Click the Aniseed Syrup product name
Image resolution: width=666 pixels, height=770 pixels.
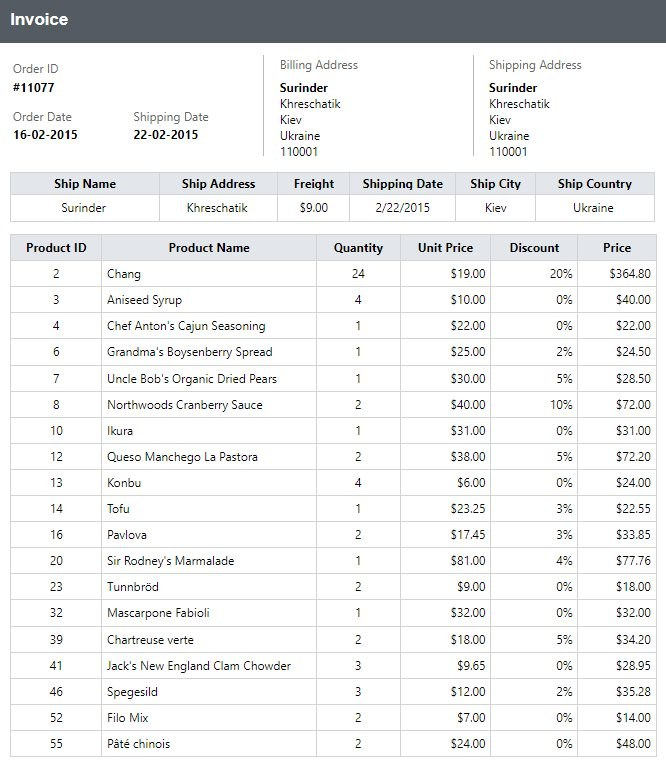[144, 300]
